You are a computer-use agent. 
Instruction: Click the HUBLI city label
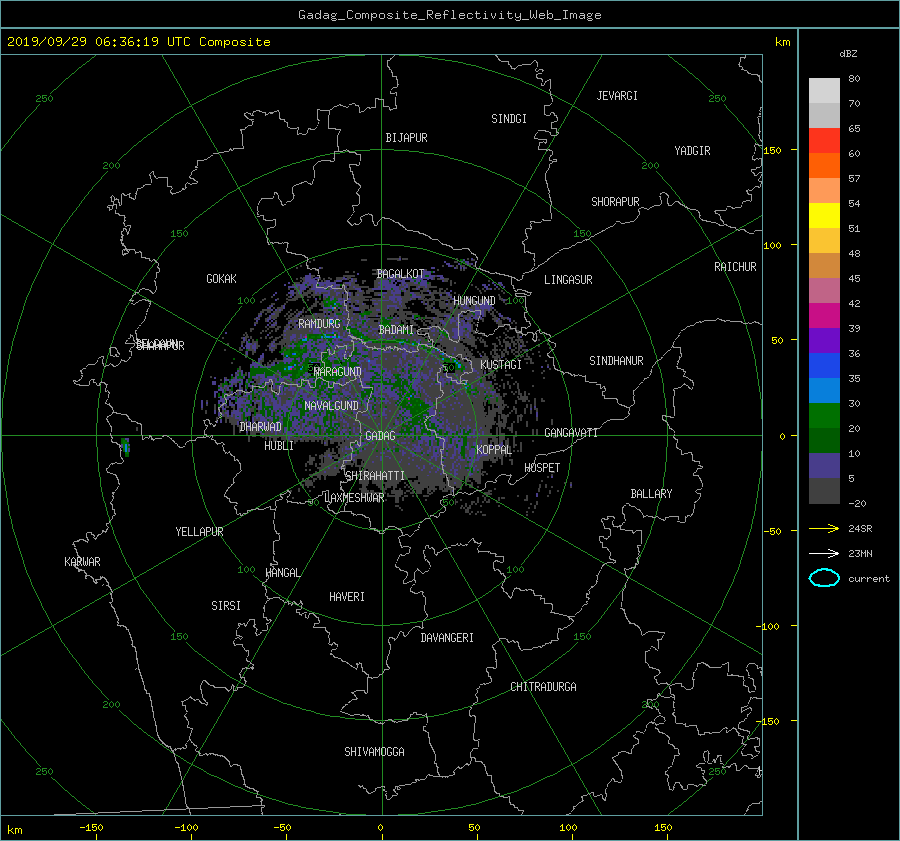pyautogui.click(x=279, y=445)
